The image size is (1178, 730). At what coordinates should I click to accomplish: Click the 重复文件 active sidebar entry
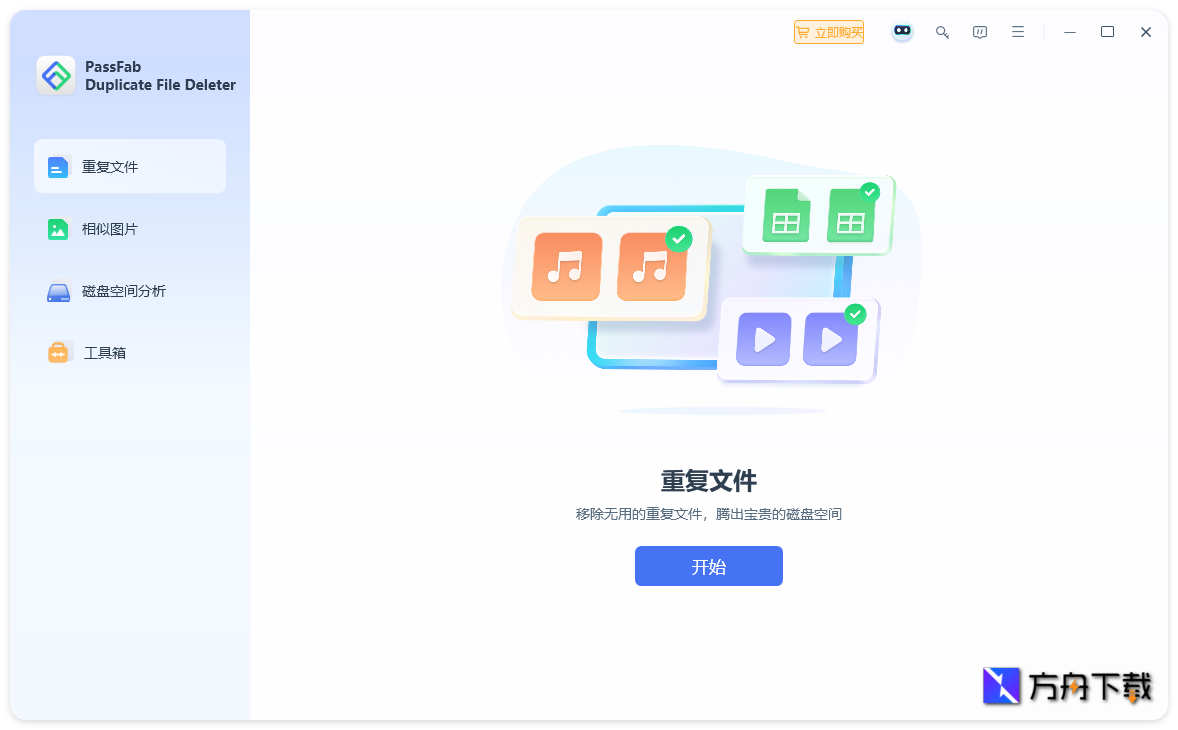(x=112, y=166)
